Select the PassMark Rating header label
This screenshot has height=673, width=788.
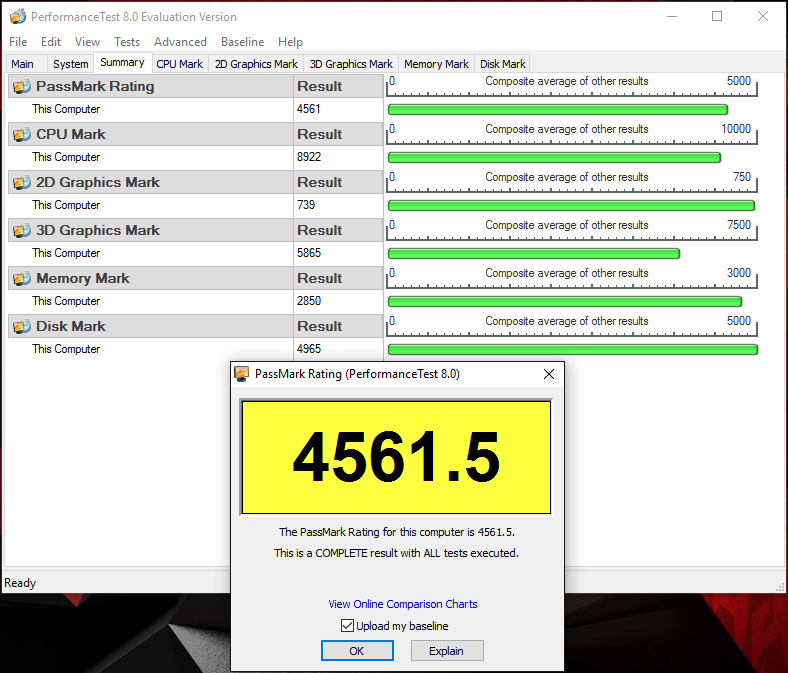[x=95, y=86]
